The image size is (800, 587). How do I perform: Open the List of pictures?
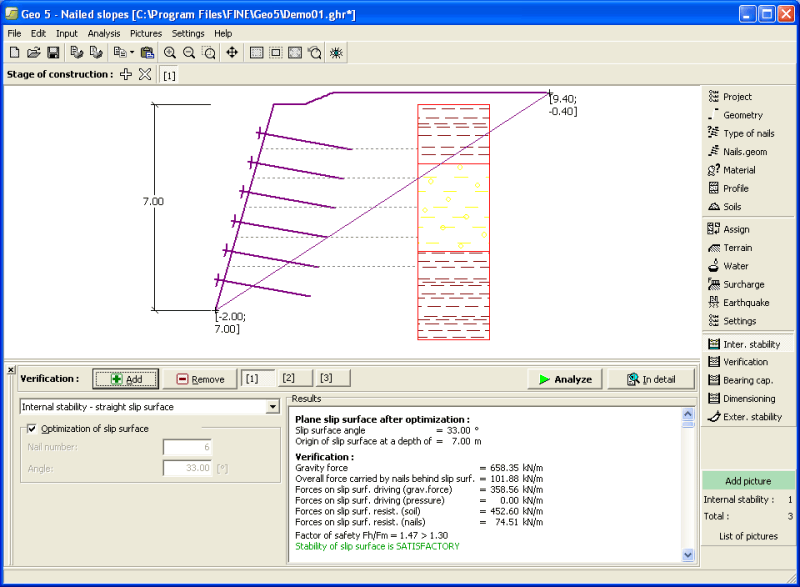pos(748,536)
